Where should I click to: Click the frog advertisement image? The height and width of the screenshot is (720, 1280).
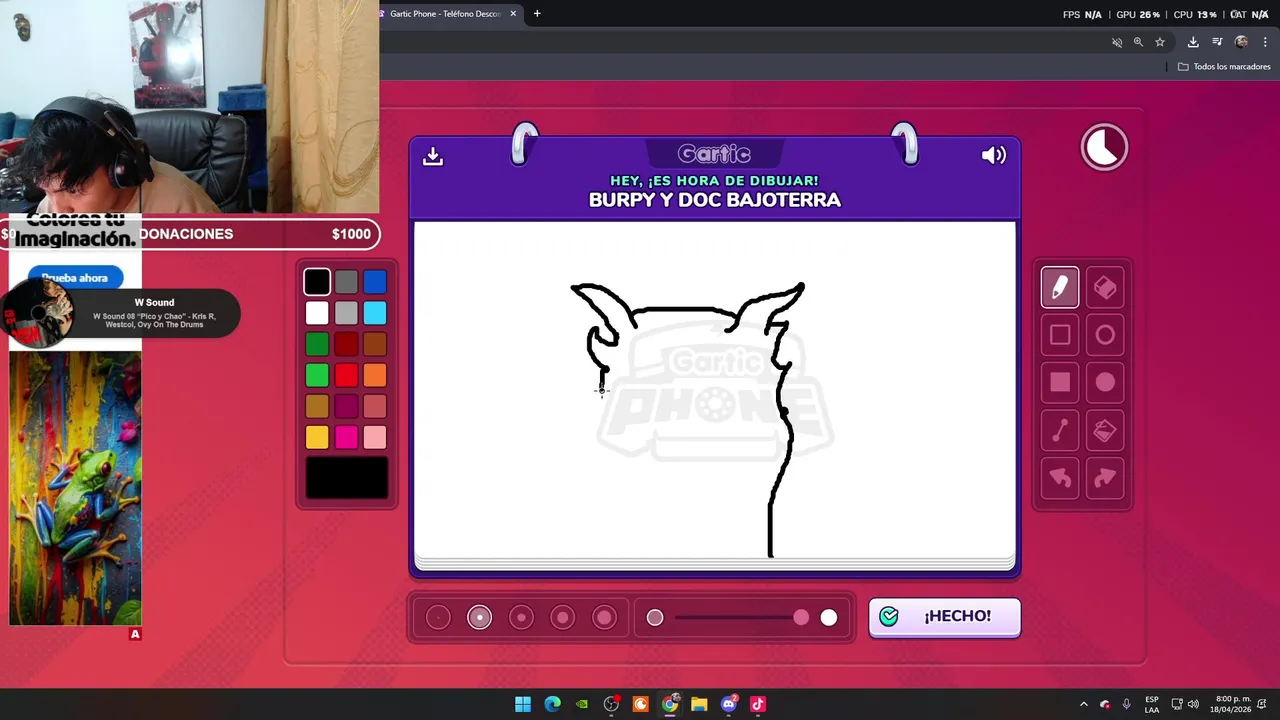[x=75, y=488]
